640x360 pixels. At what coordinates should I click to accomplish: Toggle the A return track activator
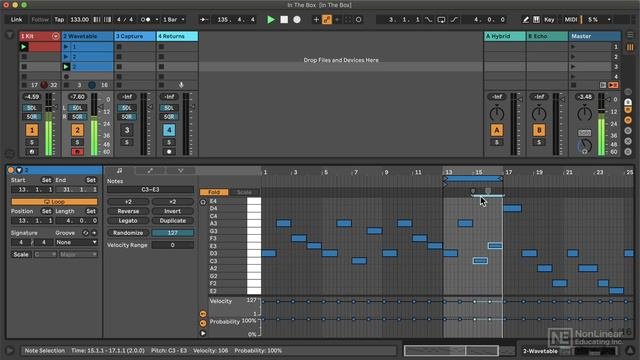[497, 130]
